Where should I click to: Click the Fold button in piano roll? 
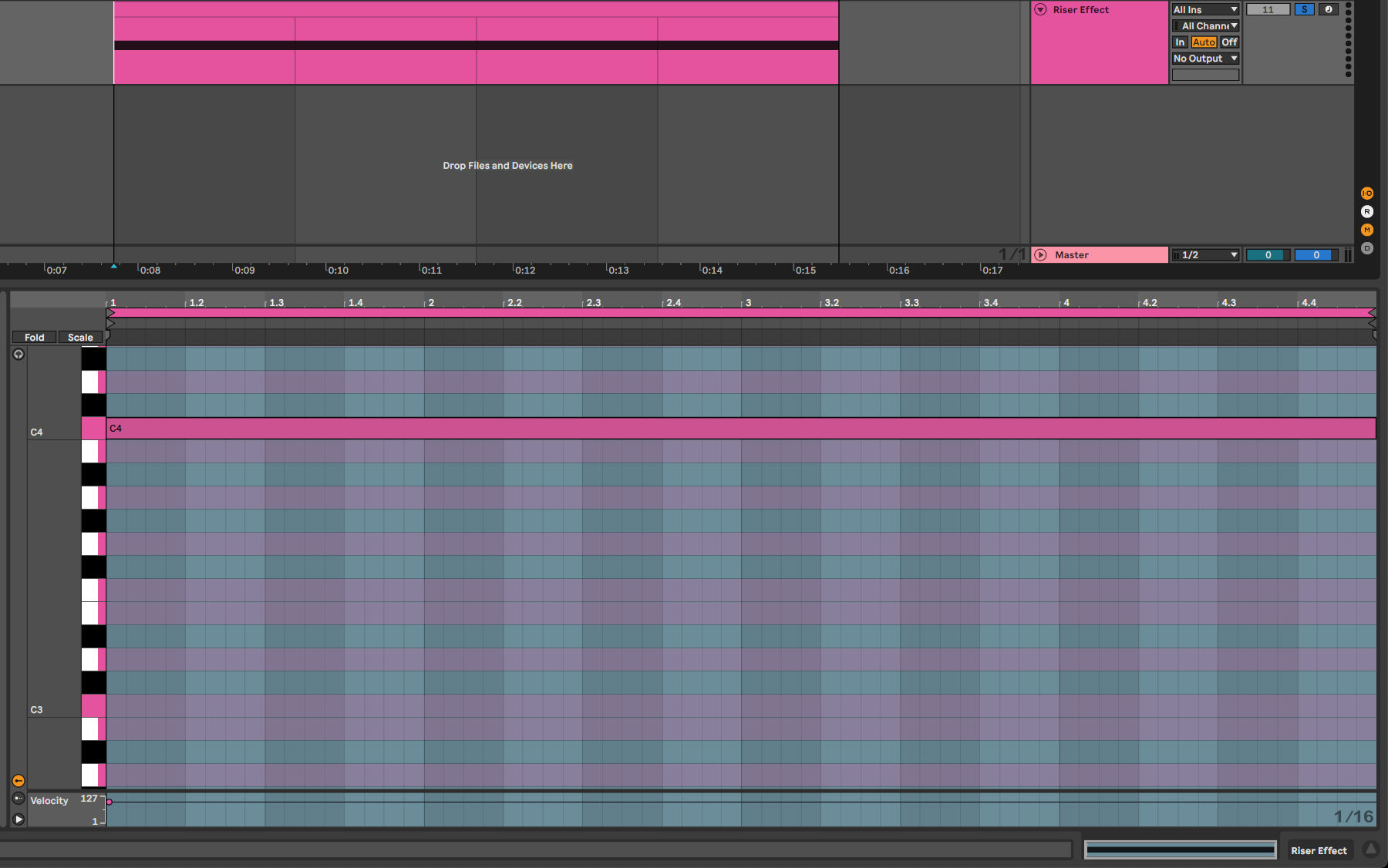[x=34, y=338]
